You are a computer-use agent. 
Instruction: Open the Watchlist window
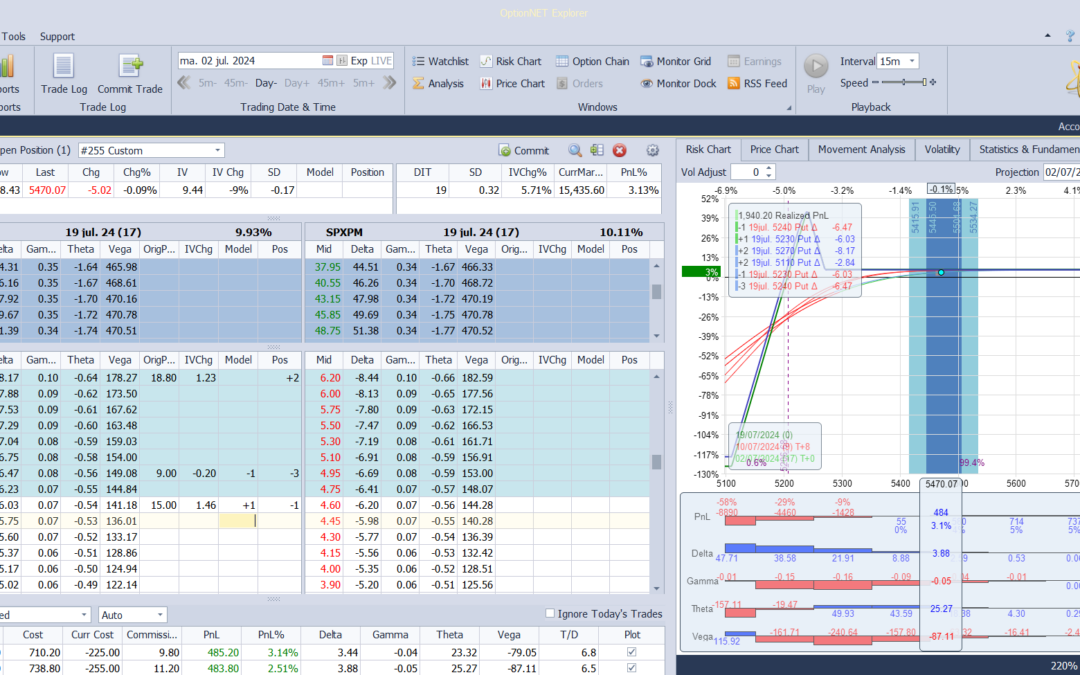(x=441, y=61)
